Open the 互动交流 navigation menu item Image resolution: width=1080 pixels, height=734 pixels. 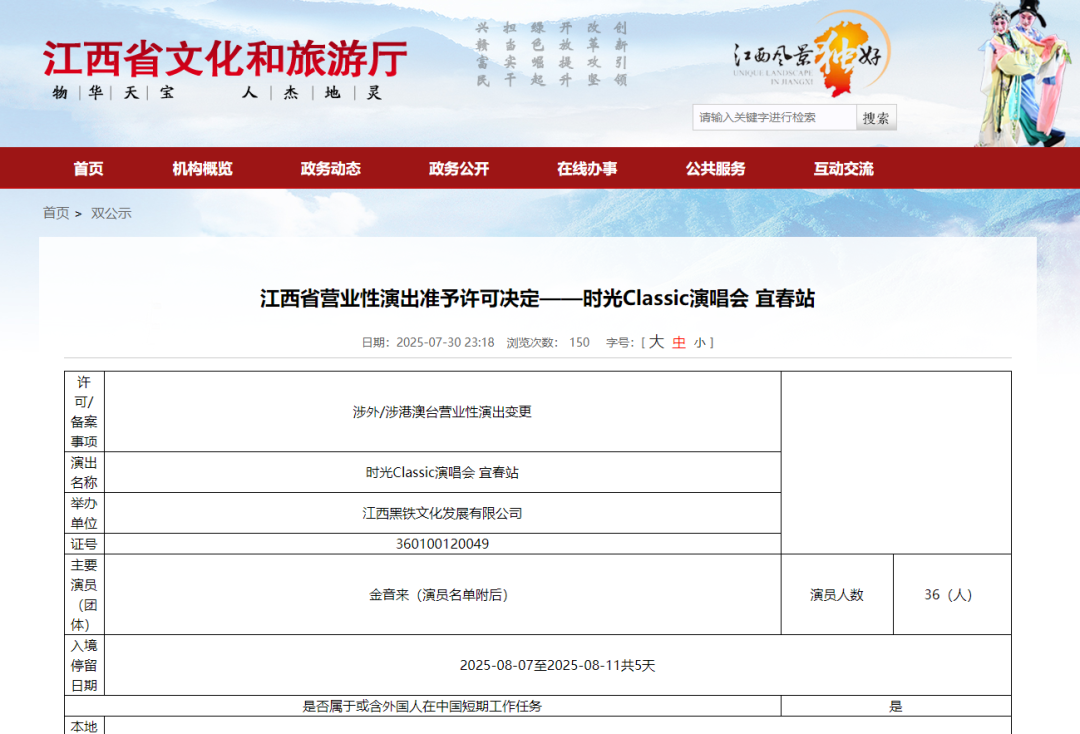(843, 169)
